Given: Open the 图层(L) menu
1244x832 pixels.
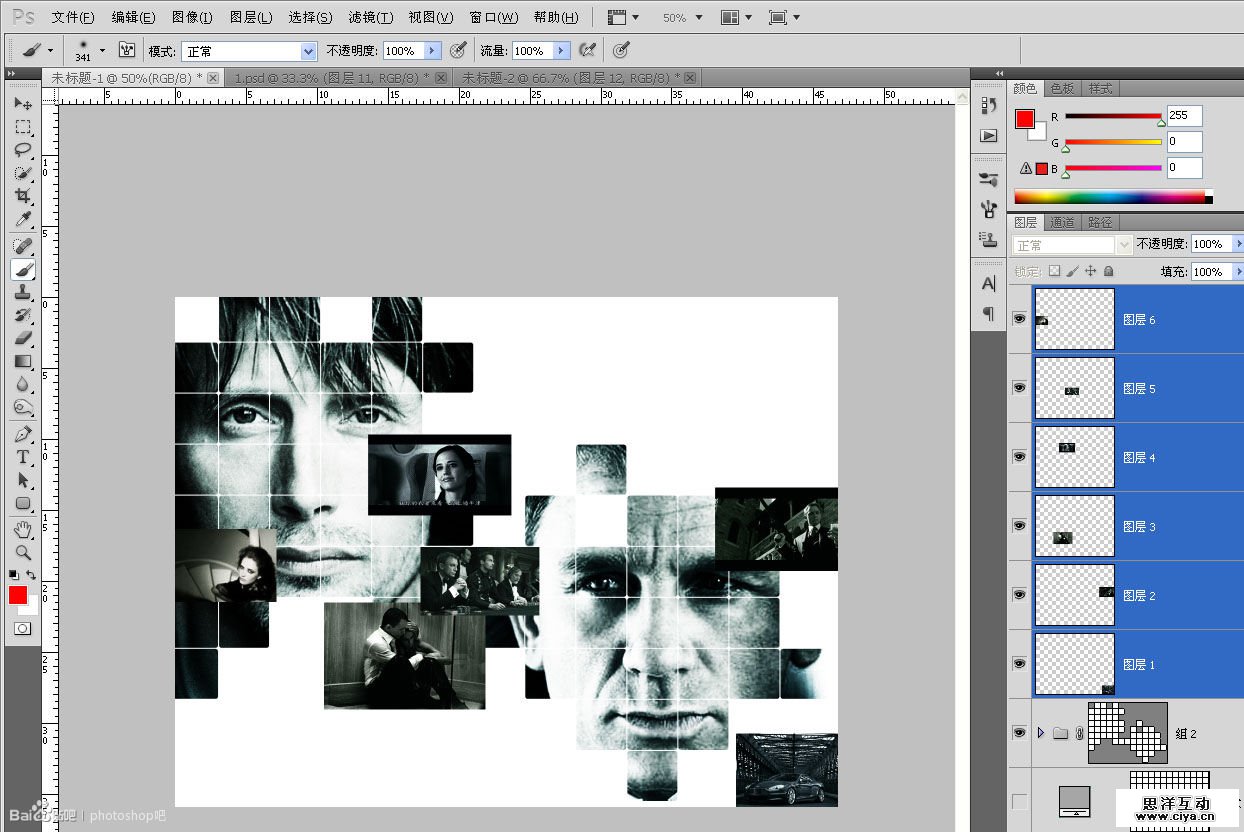Looking at the screenshot, I should pyautogui.click(x=250, y=17).
